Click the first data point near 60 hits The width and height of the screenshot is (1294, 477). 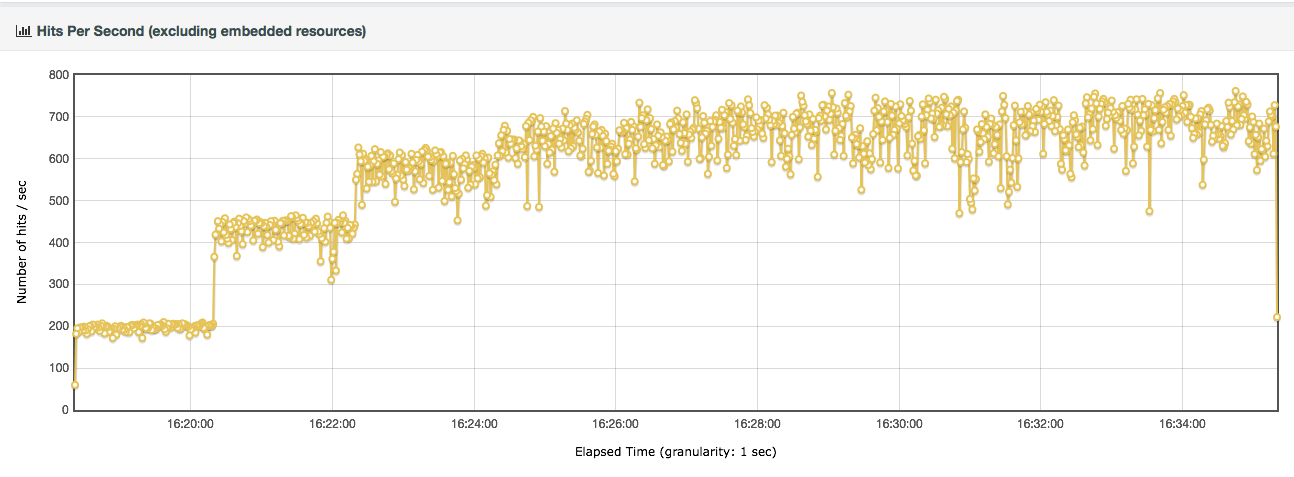click(75, 385)
